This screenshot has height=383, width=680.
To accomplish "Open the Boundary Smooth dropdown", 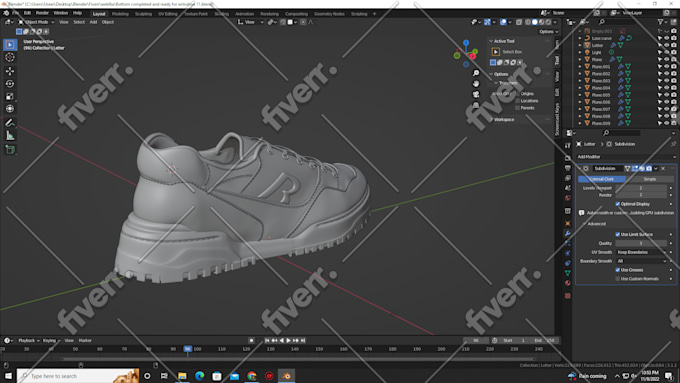I will [641, 261].
